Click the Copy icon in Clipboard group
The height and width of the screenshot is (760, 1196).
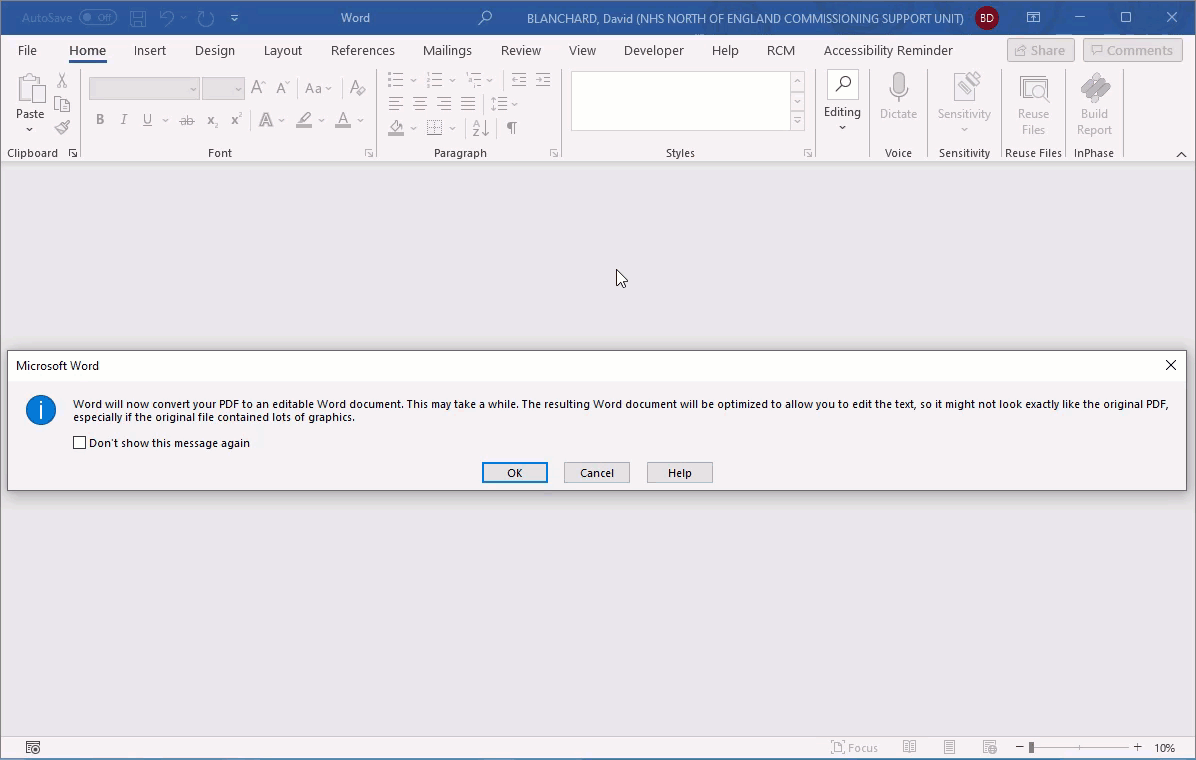(x=63, y=104)
